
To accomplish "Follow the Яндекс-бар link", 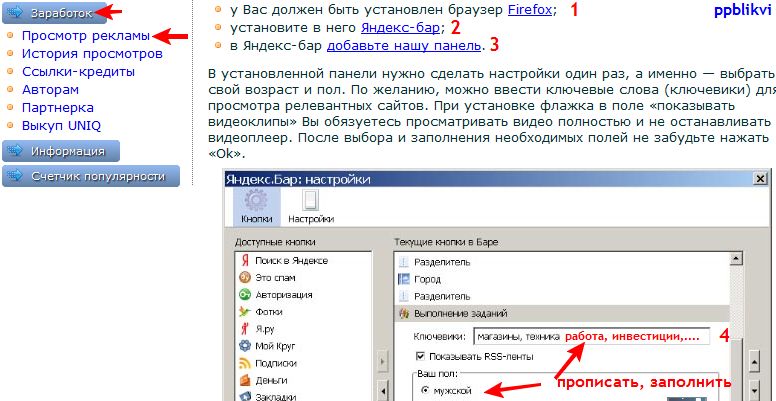I will click(400, 28).
